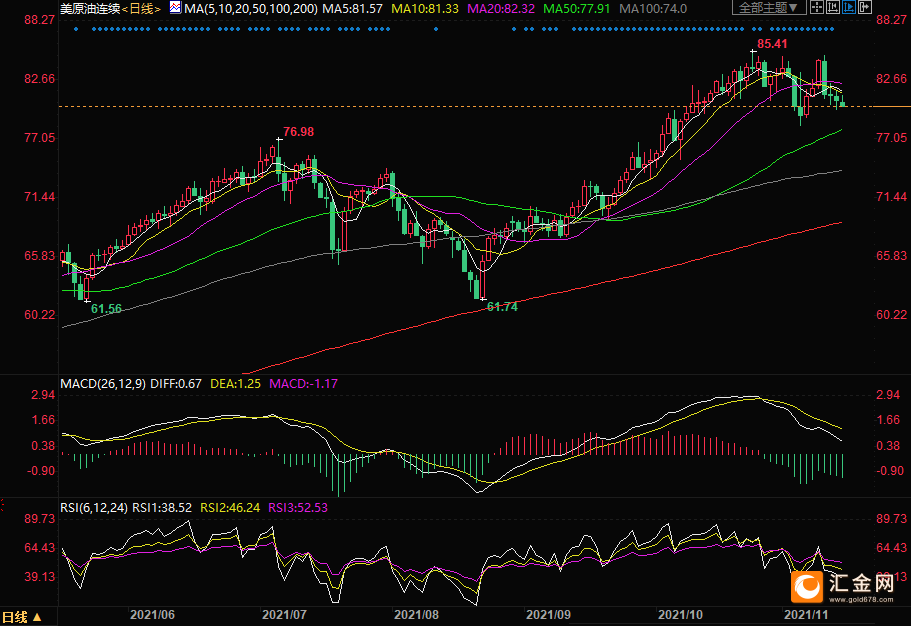Click the gold678.com watermark link
Image resolution: width=911 pixels, height=626 pixels.
coord(867,602)
